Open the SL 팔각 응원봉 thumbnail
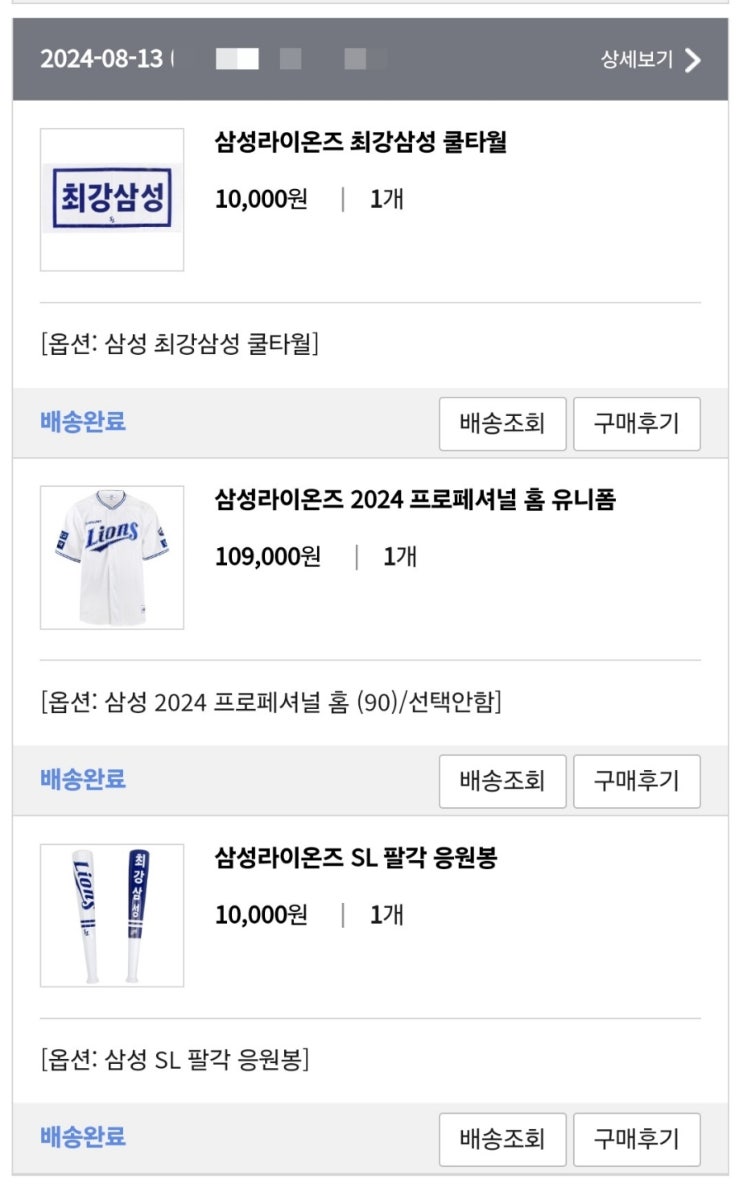Viewport: 743px width, 1191px height. [x=112, y=915]
